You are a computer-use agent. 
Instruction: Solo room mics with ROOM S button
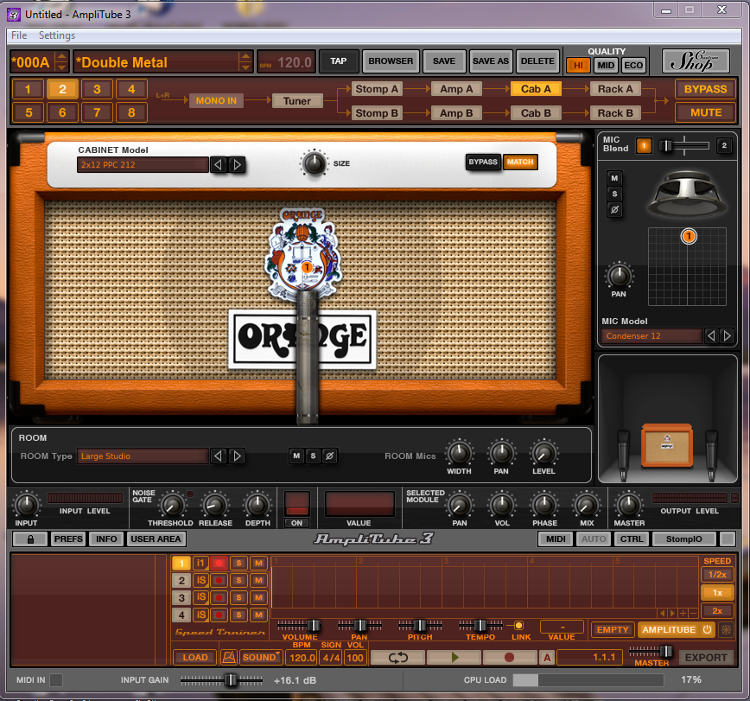coord(313,456)
